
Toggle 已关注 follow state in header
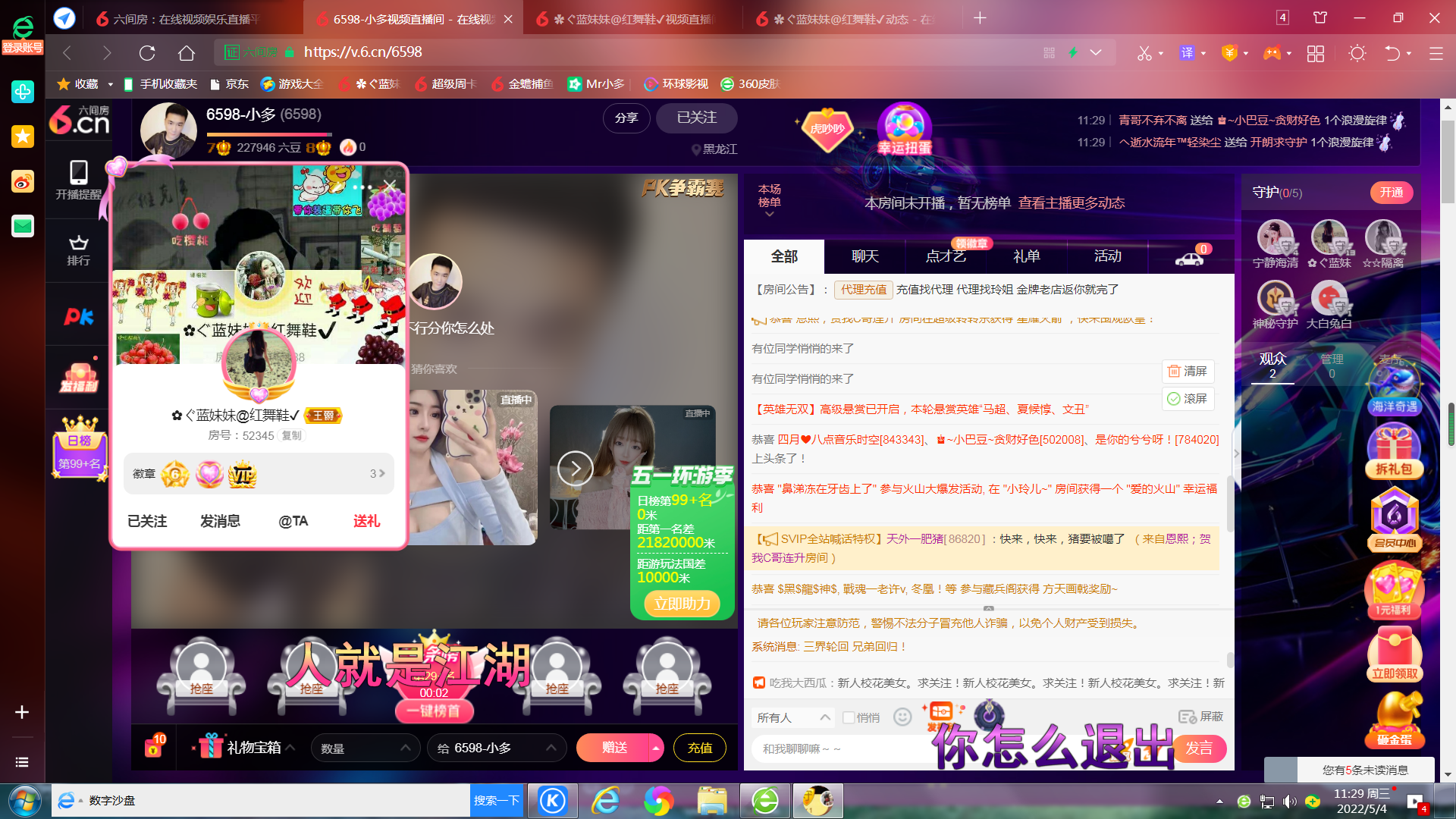click(696, 118)
